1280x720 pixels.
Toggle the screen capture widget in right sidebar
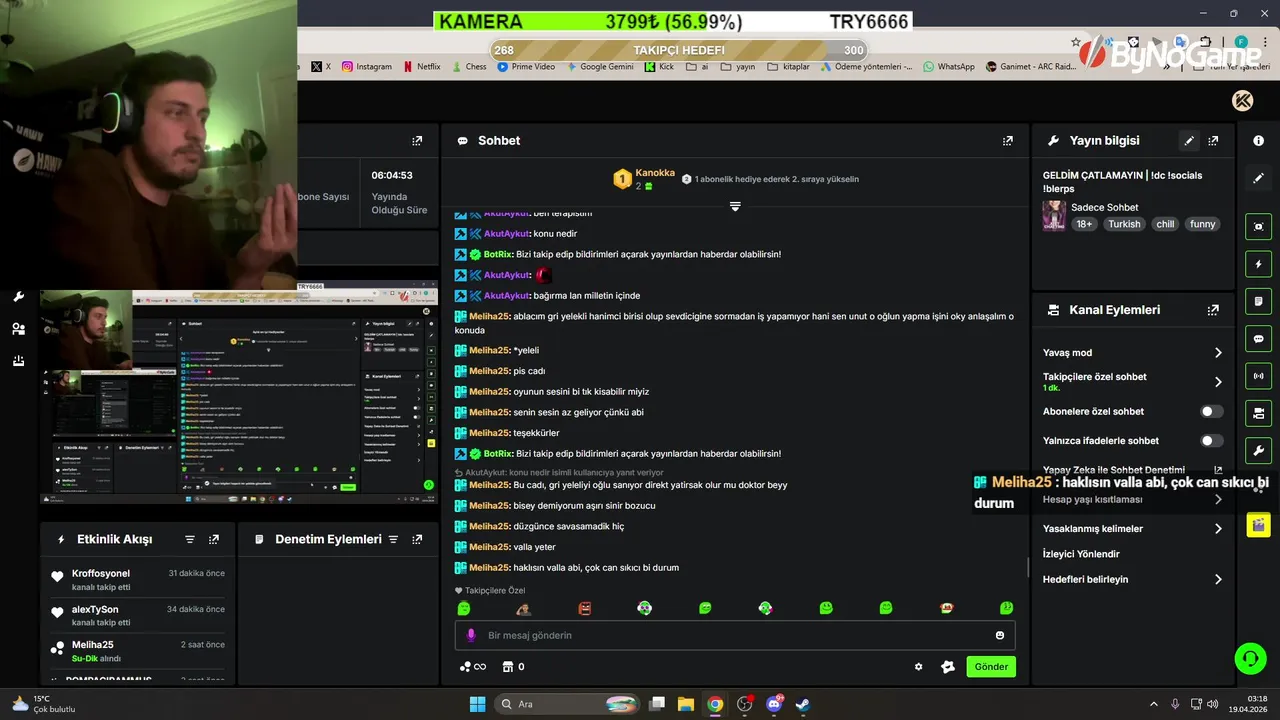click(x=1258, y=227)
